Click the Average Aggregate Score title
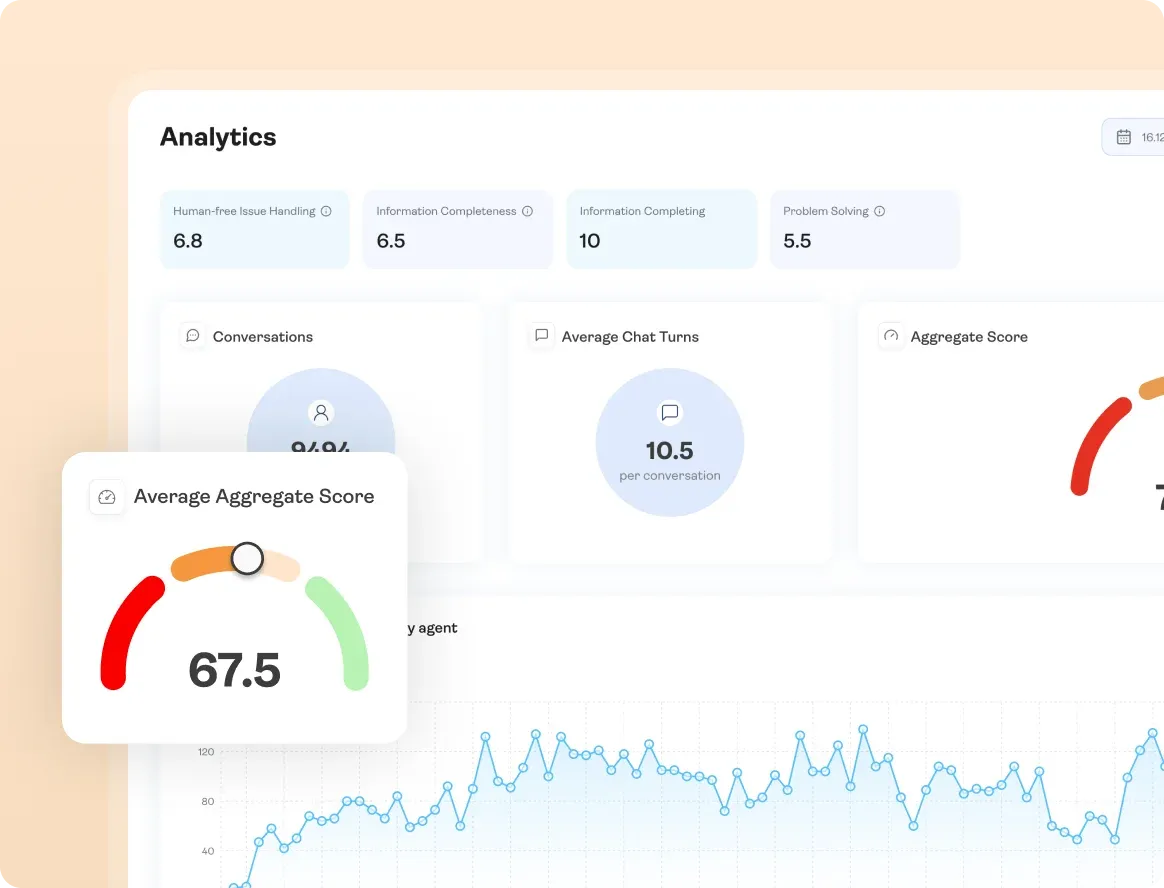 pos(254,496)
